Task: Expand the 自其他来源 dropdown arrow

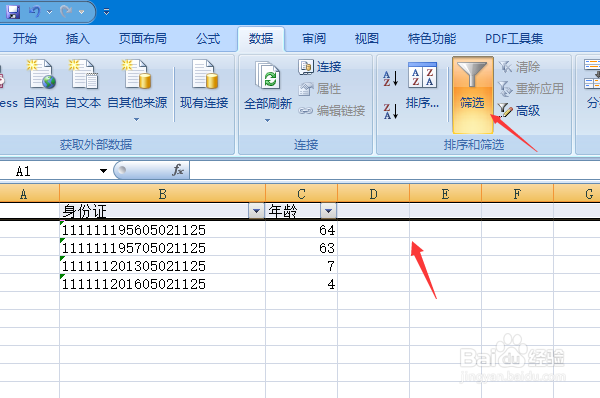Action: tap(137, 119)
